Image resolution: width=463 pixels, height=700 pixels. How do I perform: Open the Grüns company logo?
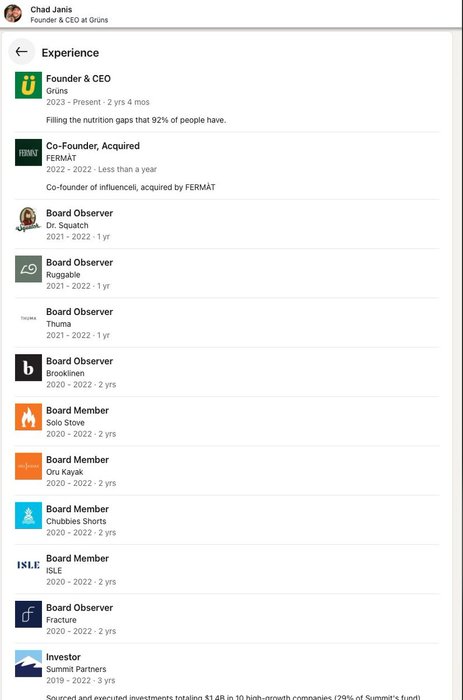[x=28, y=85]
